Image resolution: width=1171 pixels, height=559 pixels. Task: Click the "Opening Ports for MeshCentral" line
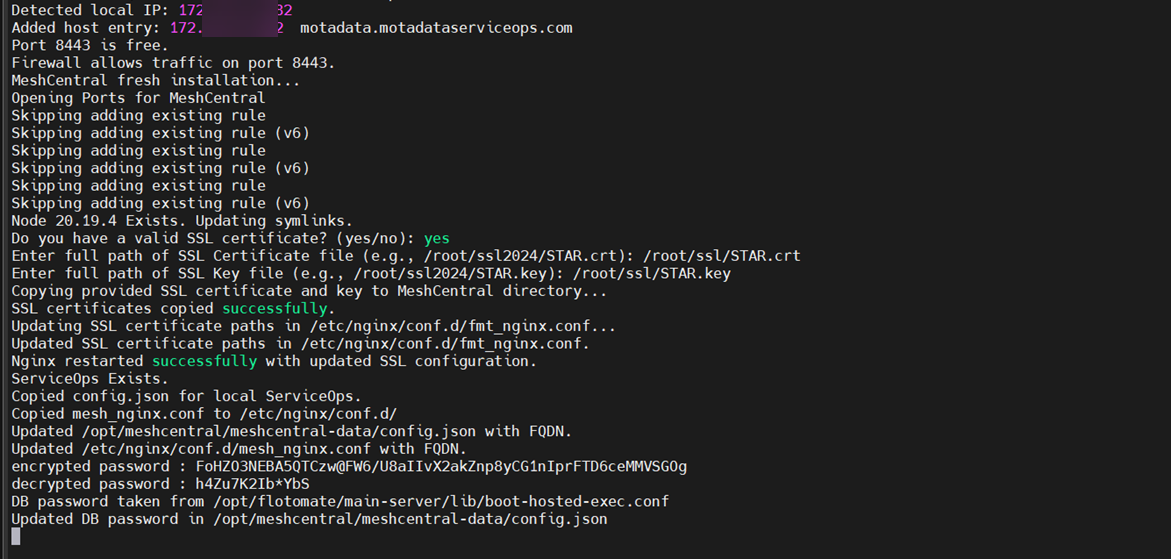pyautogui.click(x=138, y=98)
